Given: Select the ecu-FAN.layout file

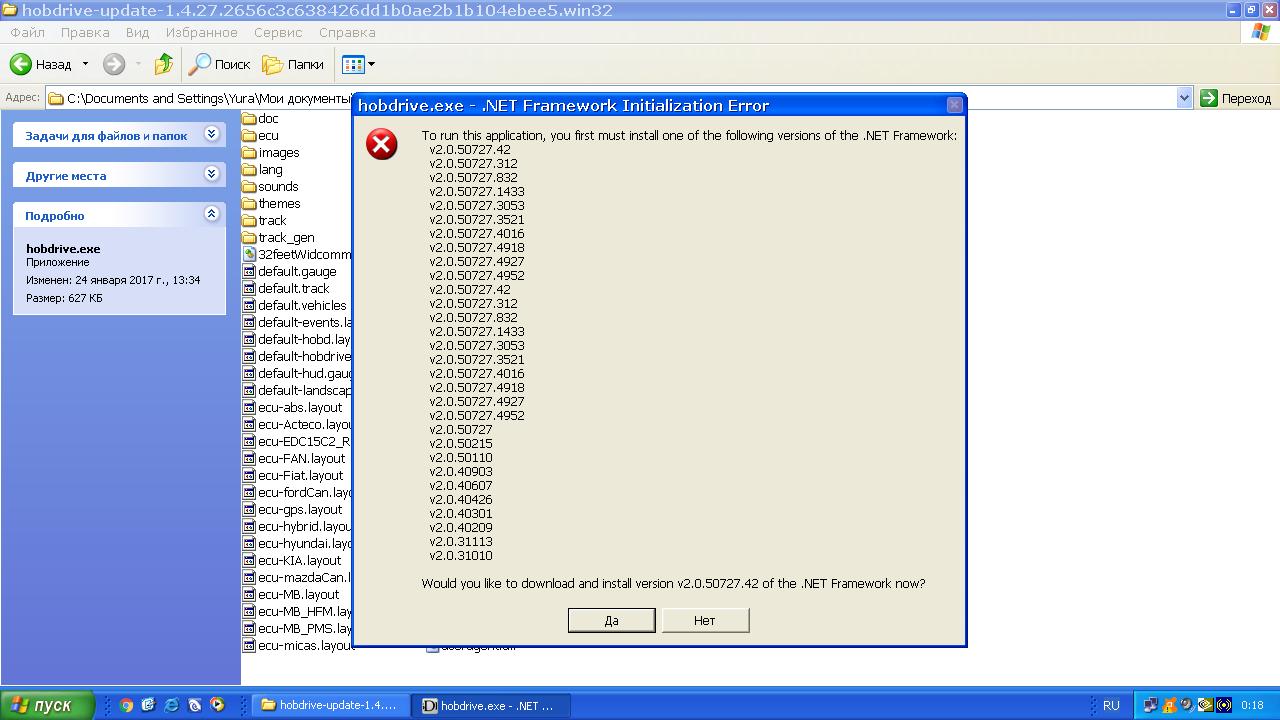Looking at the screenshot, I should click(x=294, y=458).
